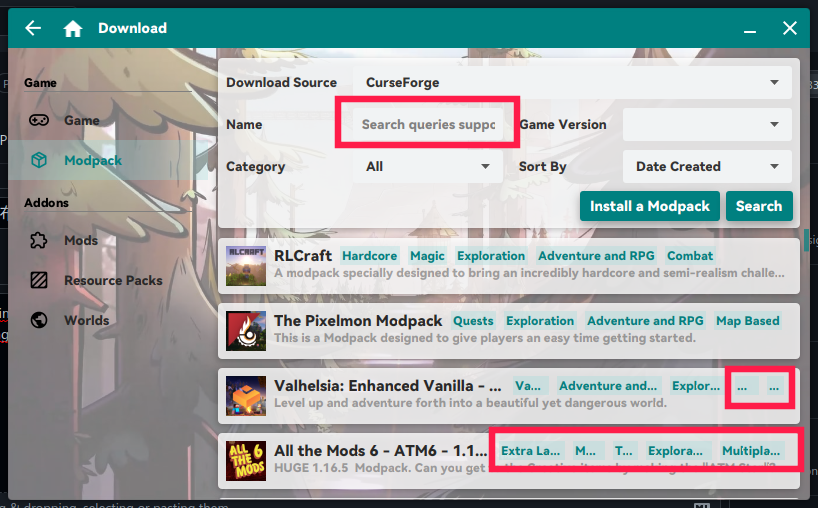Open All the Mods 6 thumbnail

click(246, 461)
